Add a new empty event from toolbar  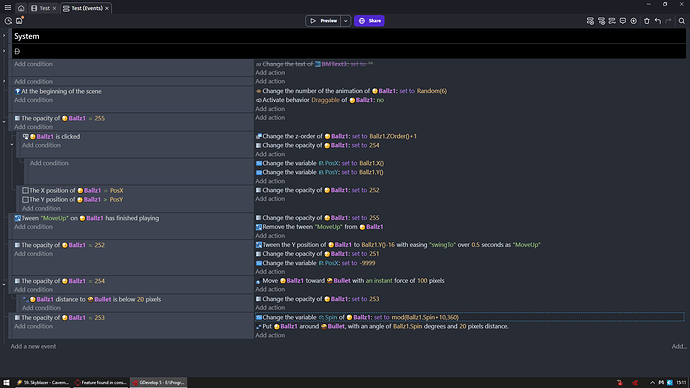[590, 21]
